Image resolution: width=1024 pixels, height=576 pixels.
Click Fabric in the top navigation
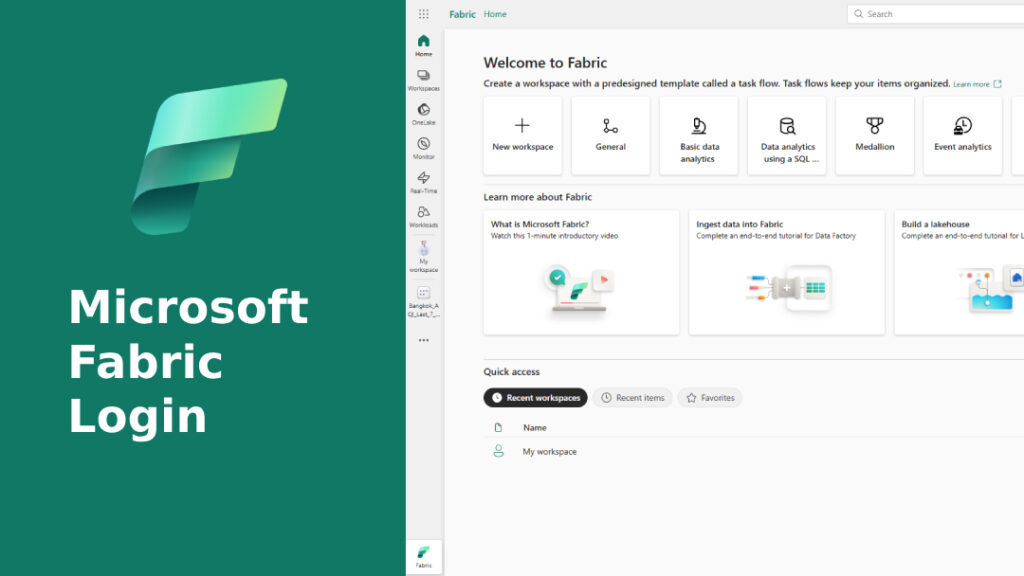point(461,14)
